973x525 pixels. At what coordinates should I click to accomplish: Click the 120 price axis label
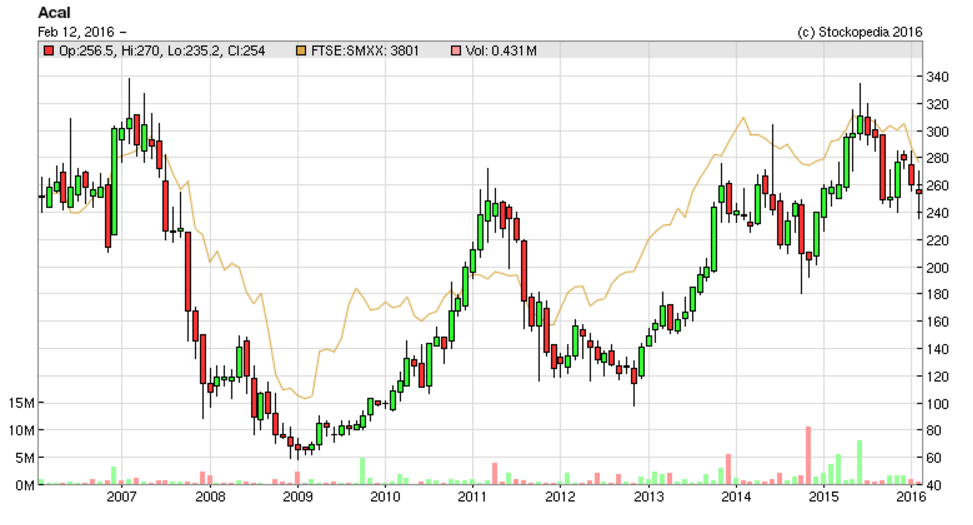(938, 376)
